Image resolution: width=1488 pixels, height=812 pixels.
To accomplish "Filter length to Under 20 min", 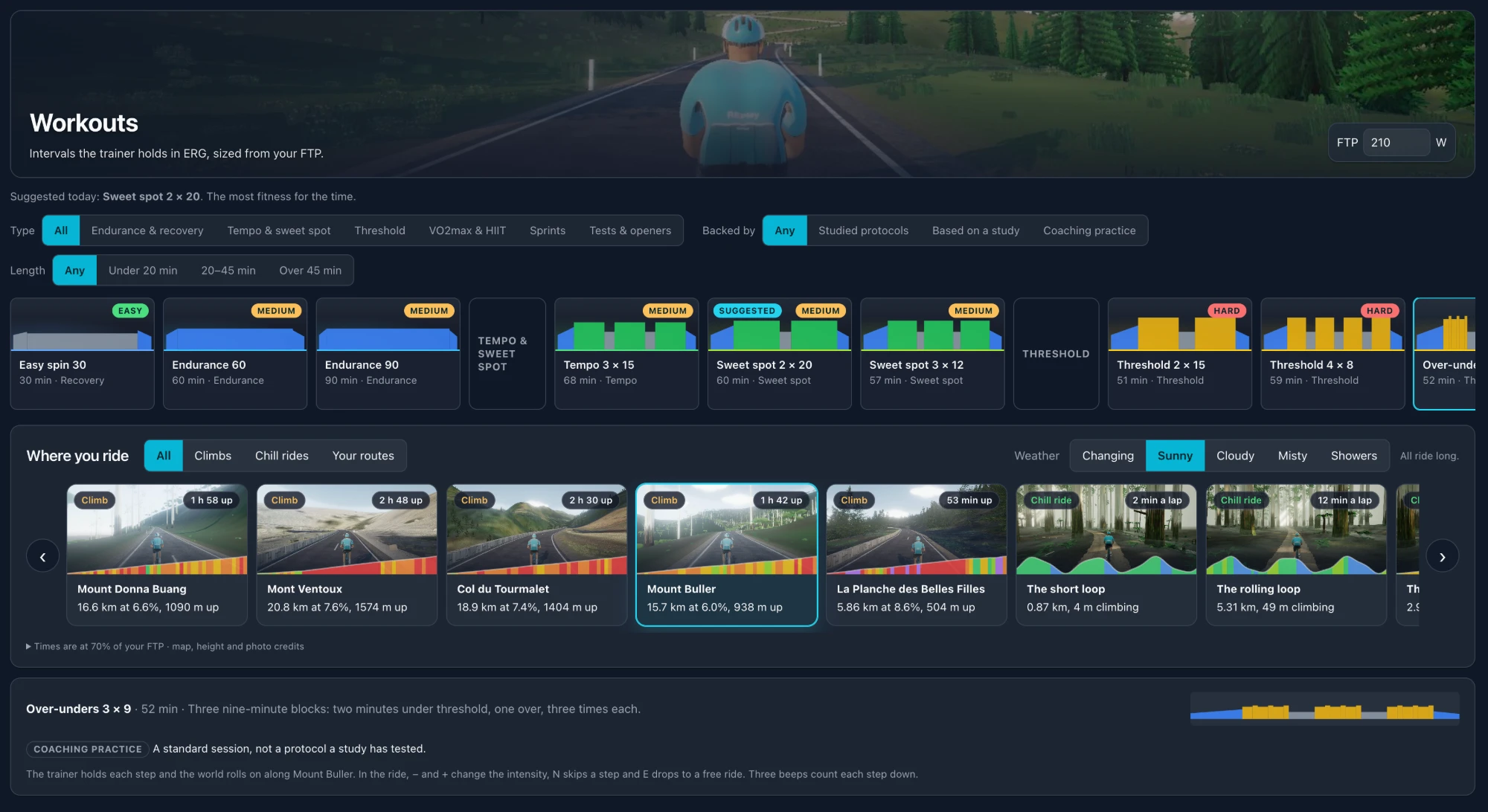I will pos(143,270).
